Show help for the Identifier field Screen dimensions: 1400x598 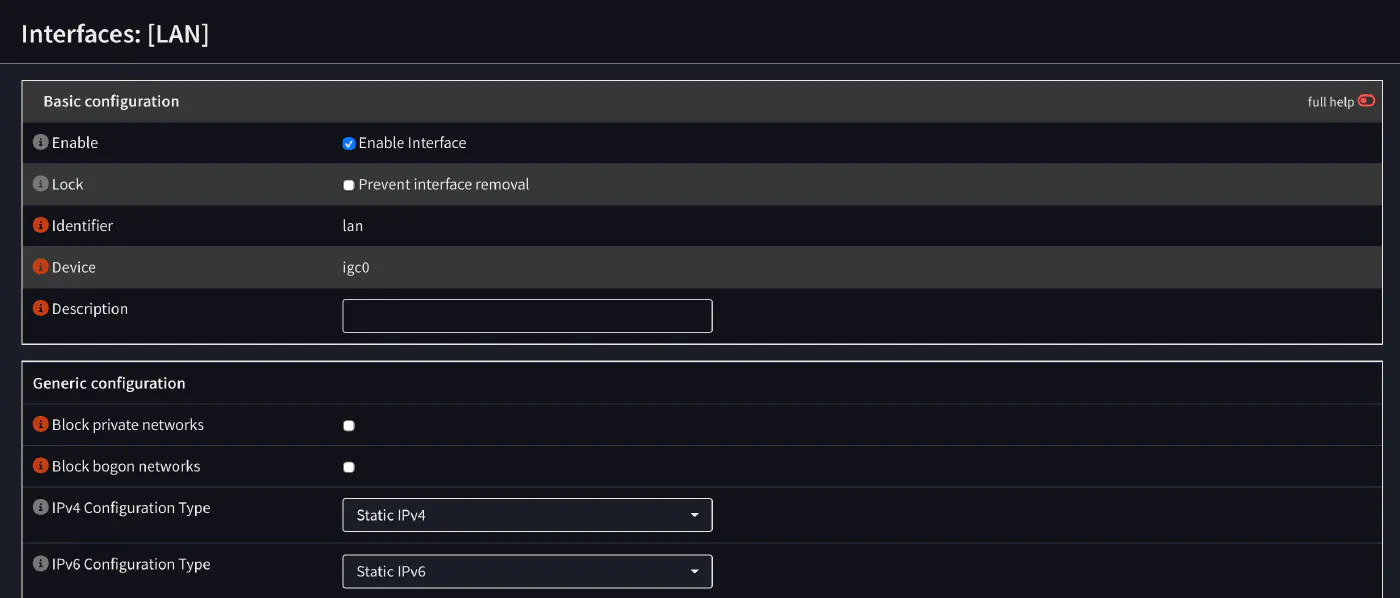(x=41, y=226)
